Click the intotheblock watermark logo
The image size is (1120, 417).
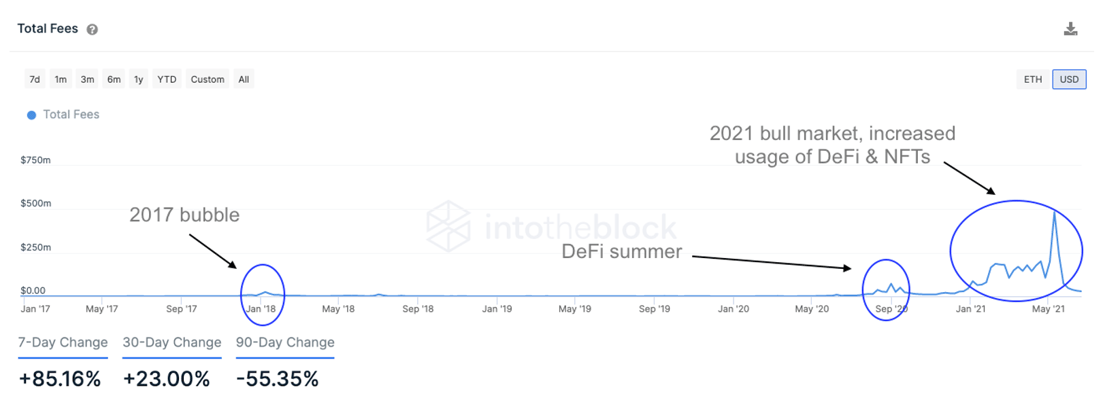(449, 227)
